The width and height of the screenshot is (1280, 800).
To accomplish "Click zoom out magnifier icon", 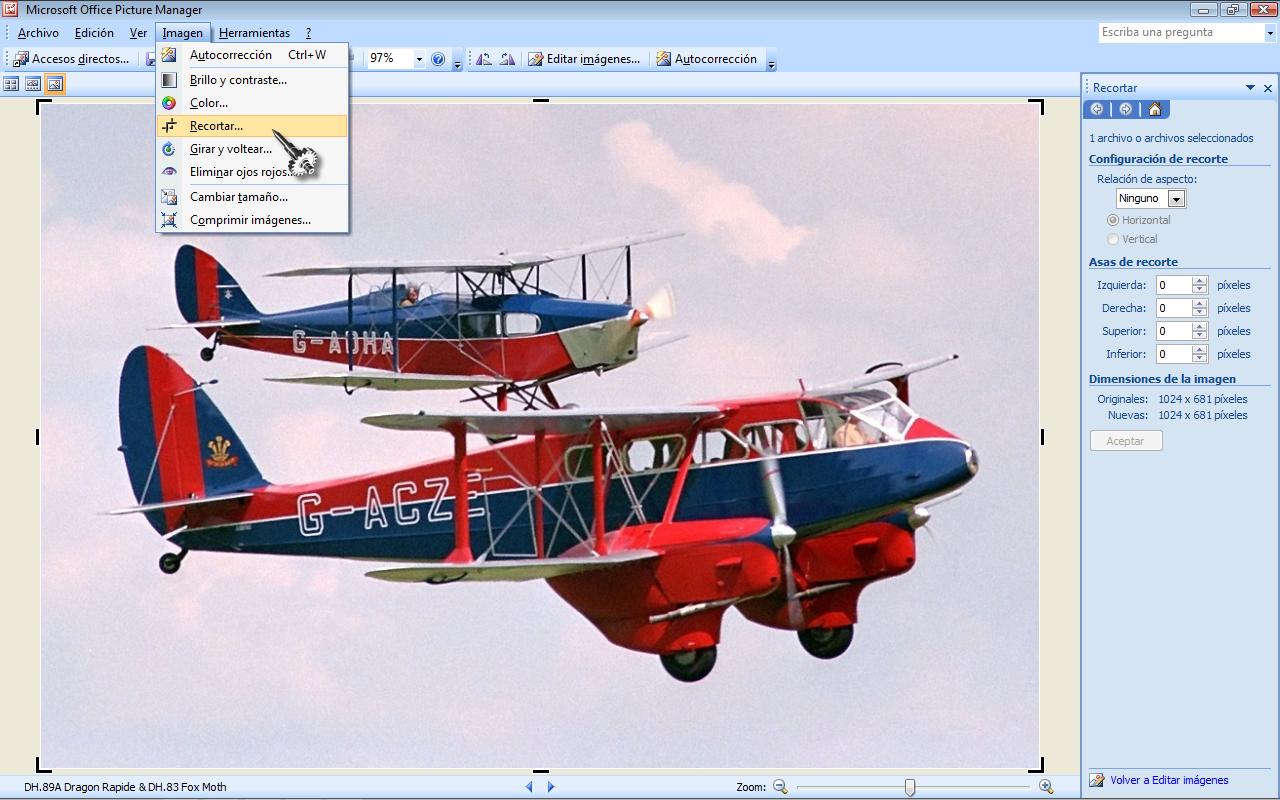I will point(780,787).
